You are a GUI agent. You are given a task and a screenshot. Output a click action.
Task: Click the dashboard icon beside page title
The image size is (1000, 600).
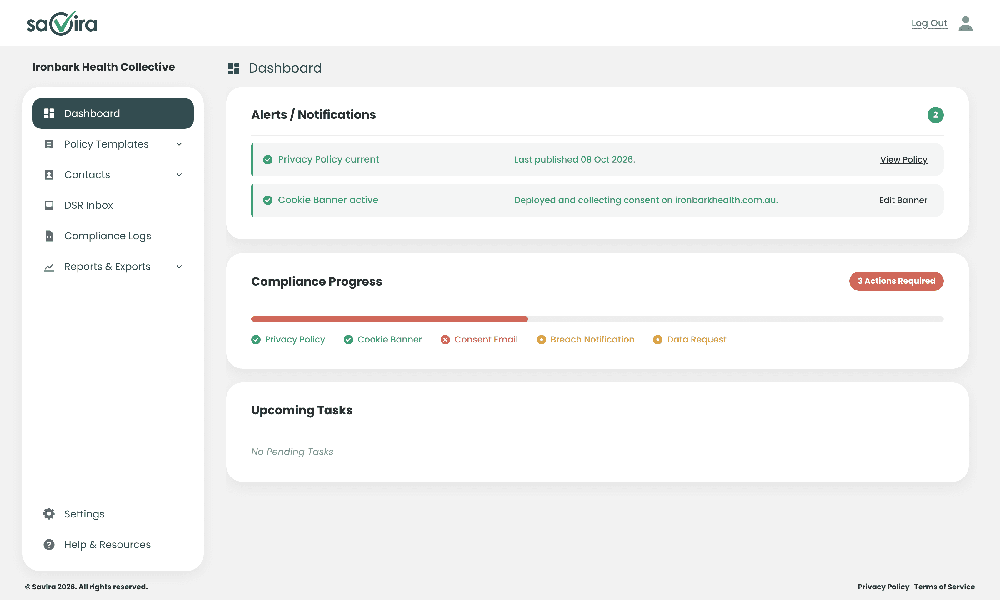233,68
